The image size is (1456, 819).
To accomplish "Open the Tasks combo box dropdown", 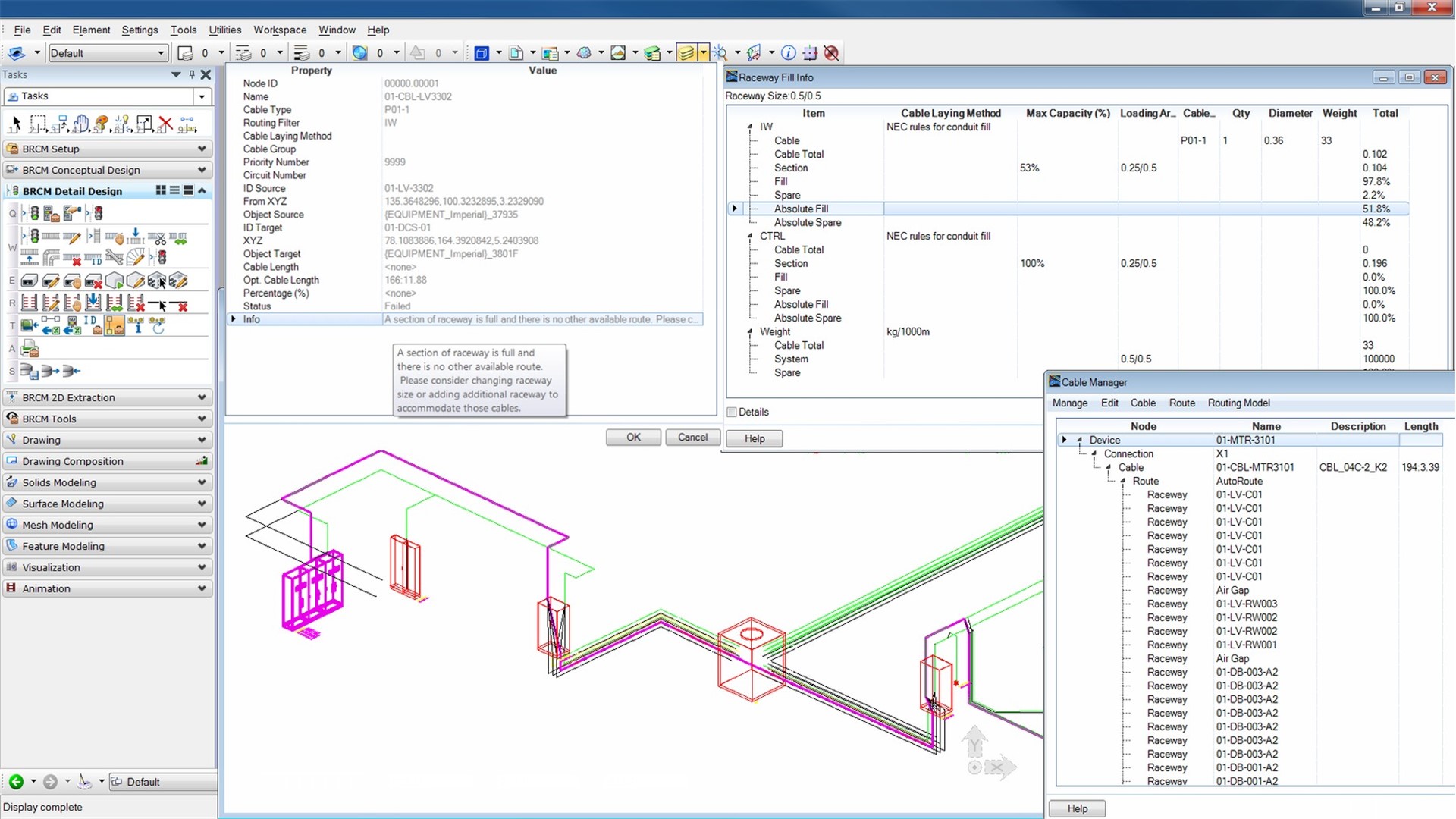I will 202,96.
